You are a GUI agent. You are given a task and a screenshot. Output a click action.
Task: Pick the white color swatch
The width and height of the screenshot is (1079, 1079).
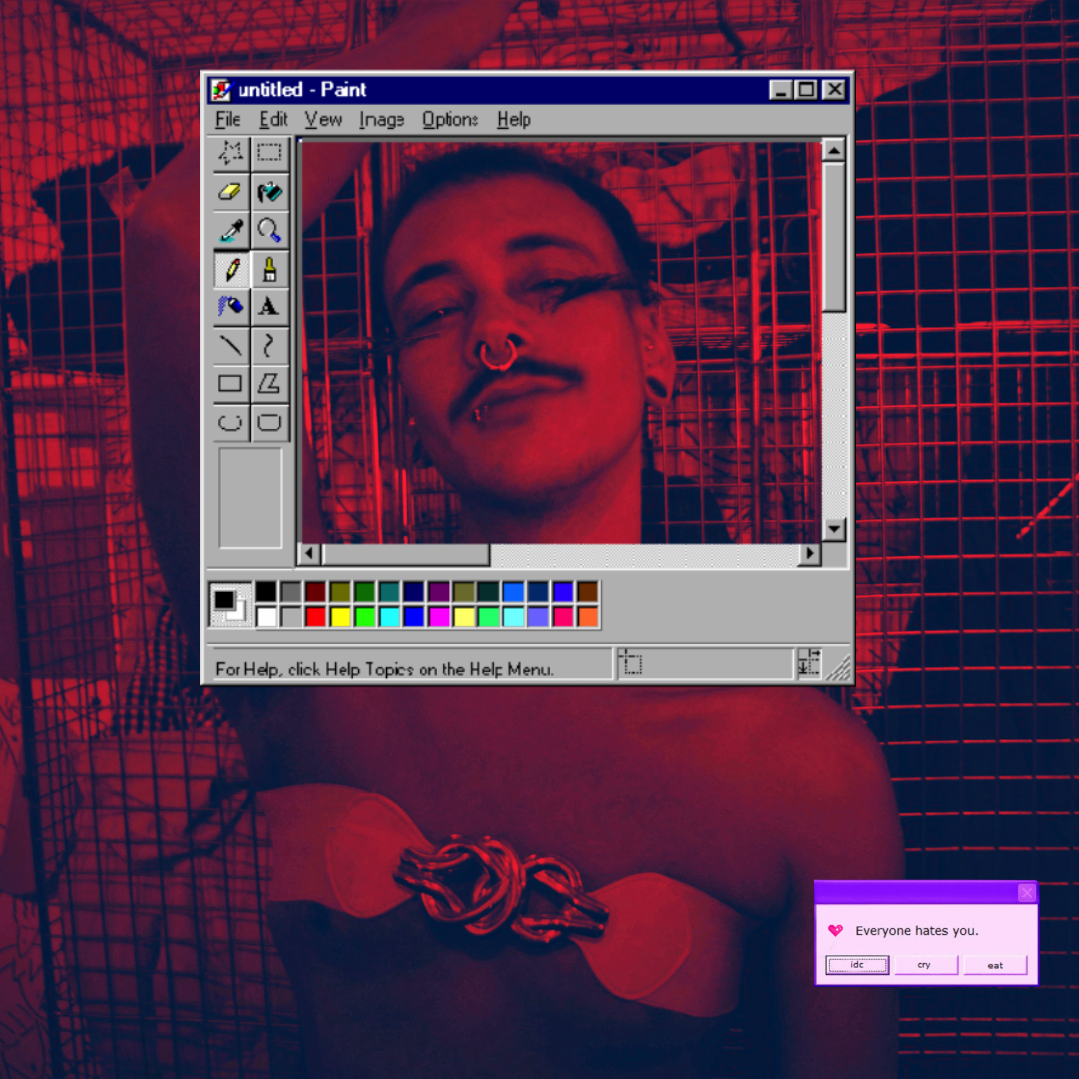point(266,617)
